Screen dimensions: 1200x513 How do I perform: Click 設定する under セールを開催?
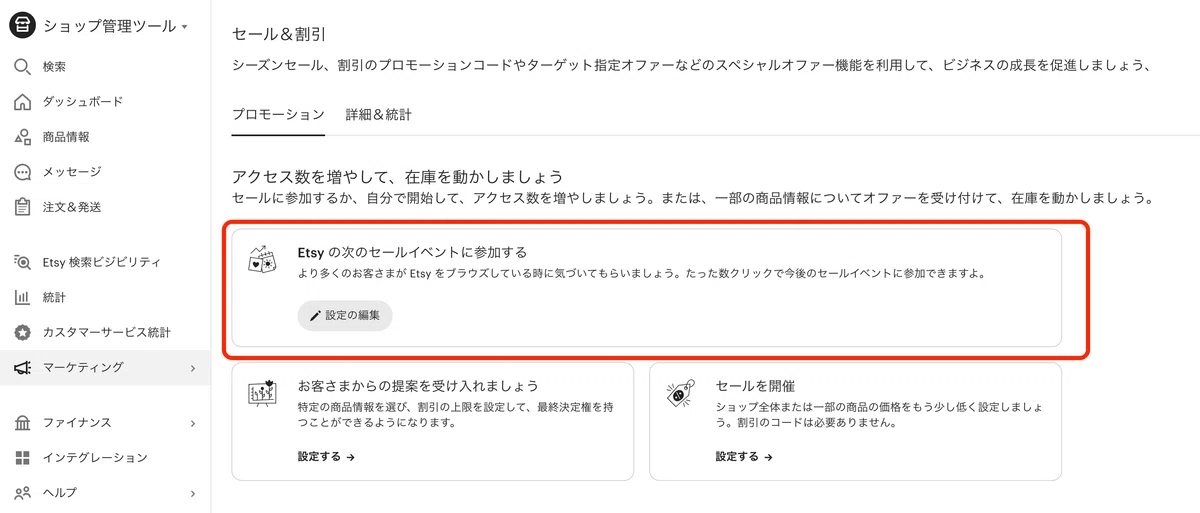744,456
